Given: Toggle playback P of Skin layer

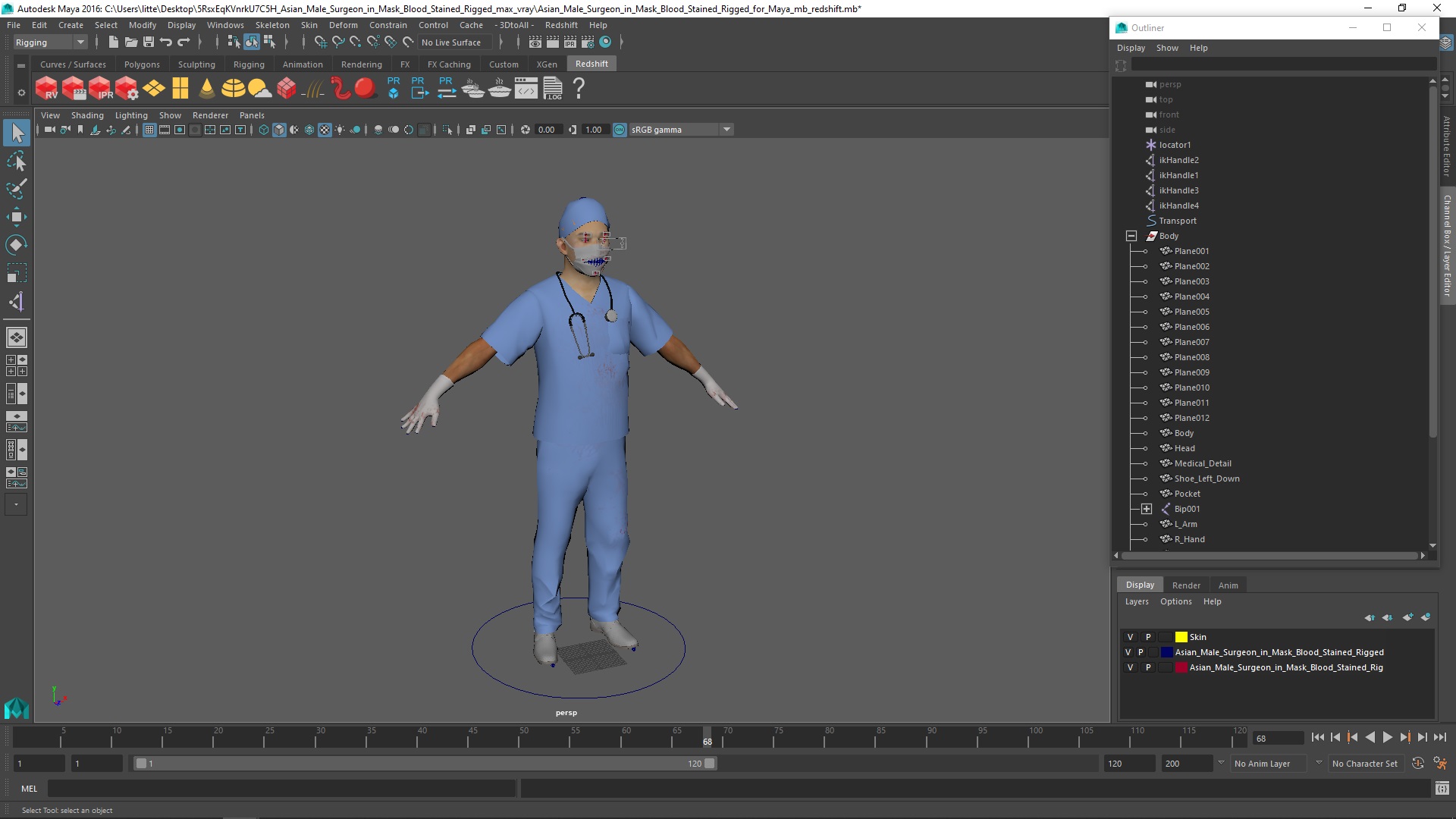Looking at the screenshot, I should click(x=1148, y=637).
